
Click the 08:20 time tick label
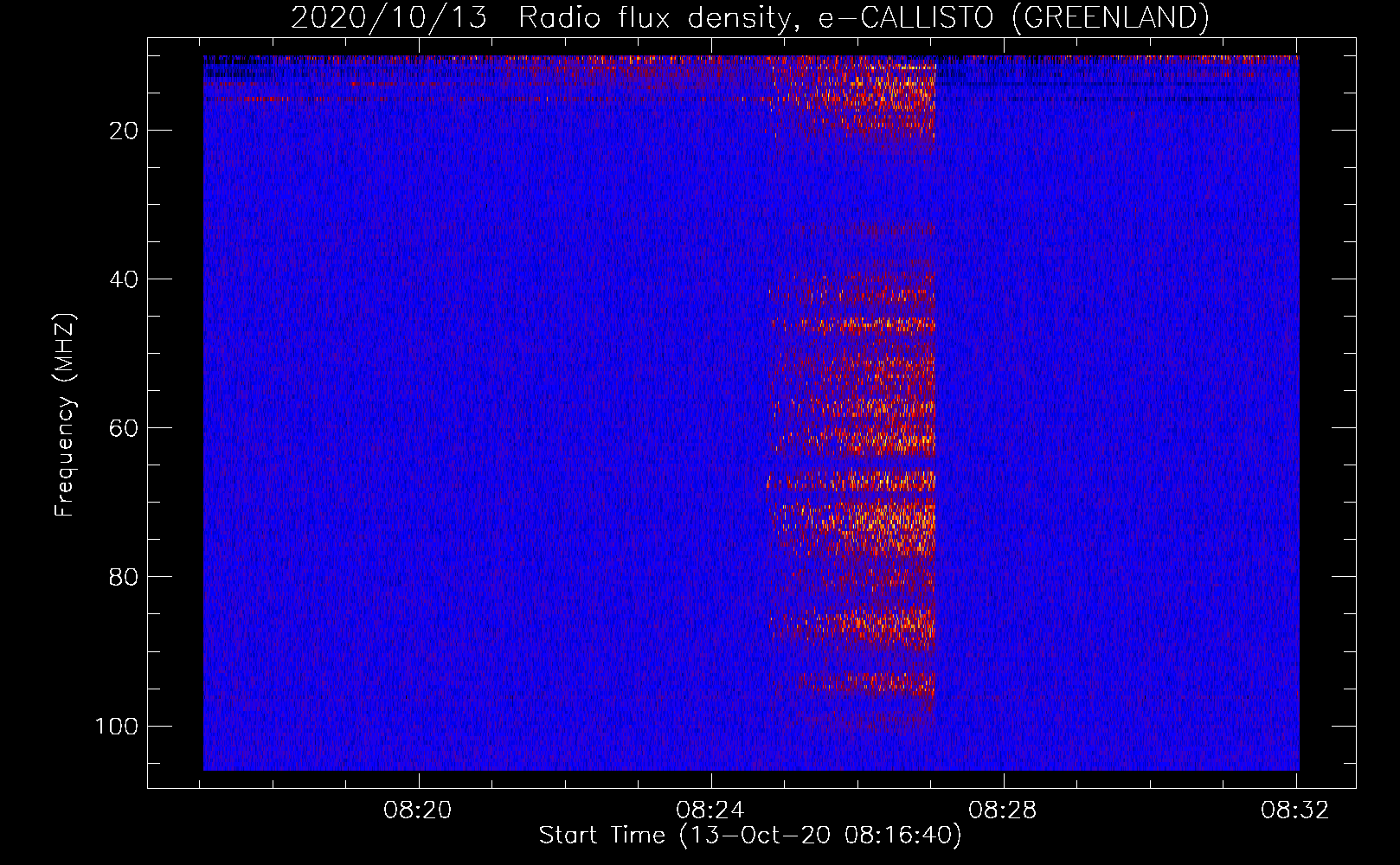coord(419,811)
